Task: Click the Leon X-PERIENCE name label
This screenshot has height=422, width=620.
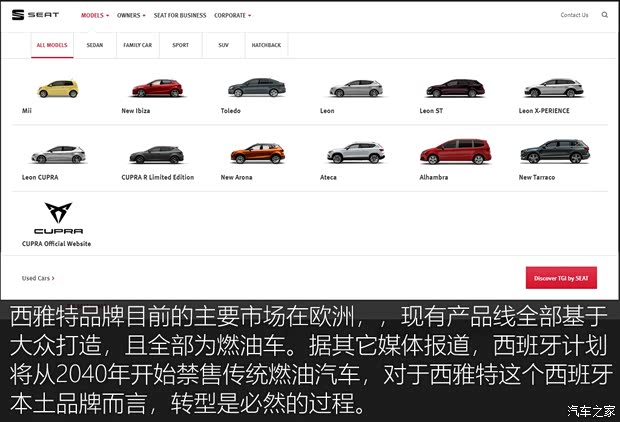Action: [x=544, y=111]
